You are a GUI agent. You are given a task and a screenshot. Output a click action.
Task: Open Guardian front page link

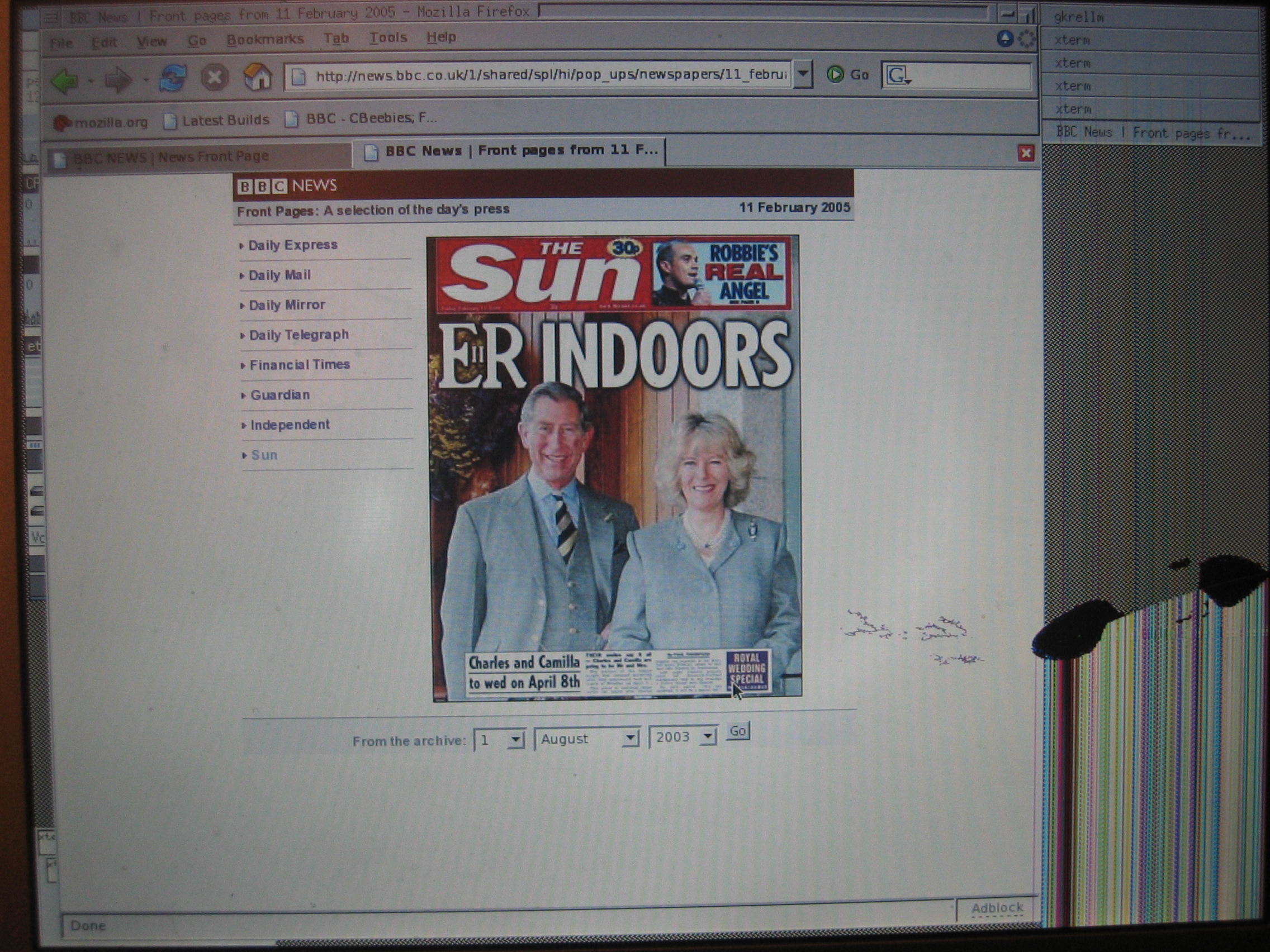tap(279, 395)
